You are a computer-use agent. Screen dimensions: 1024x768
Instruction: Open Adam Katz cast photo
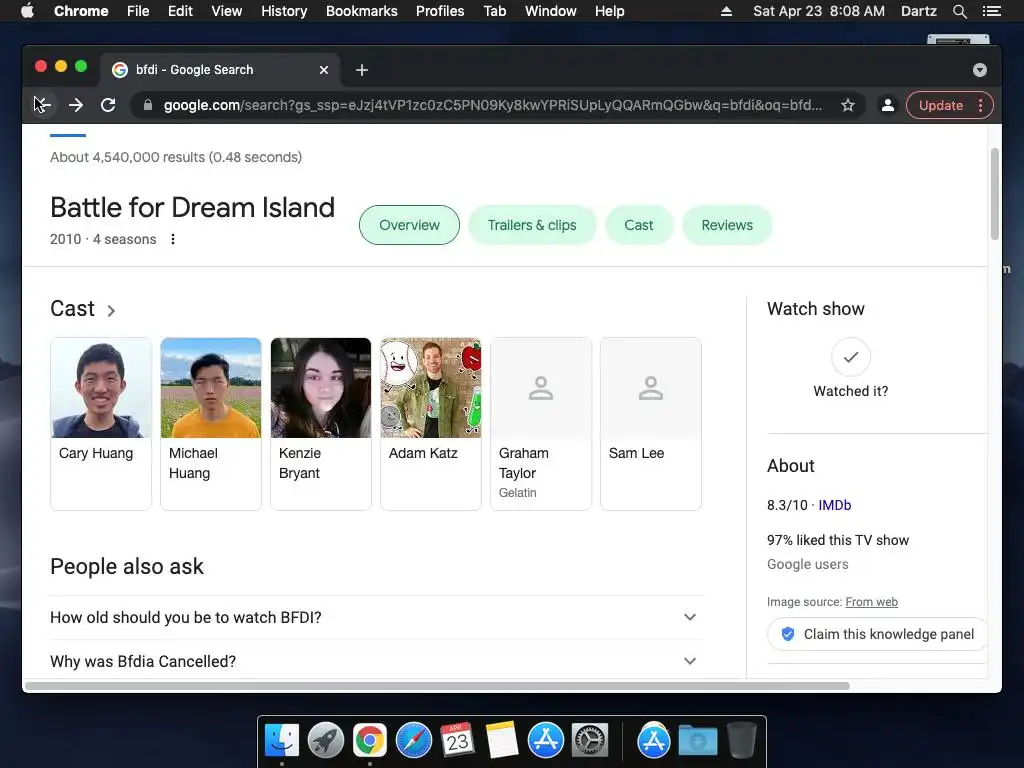tap(431, 388)
